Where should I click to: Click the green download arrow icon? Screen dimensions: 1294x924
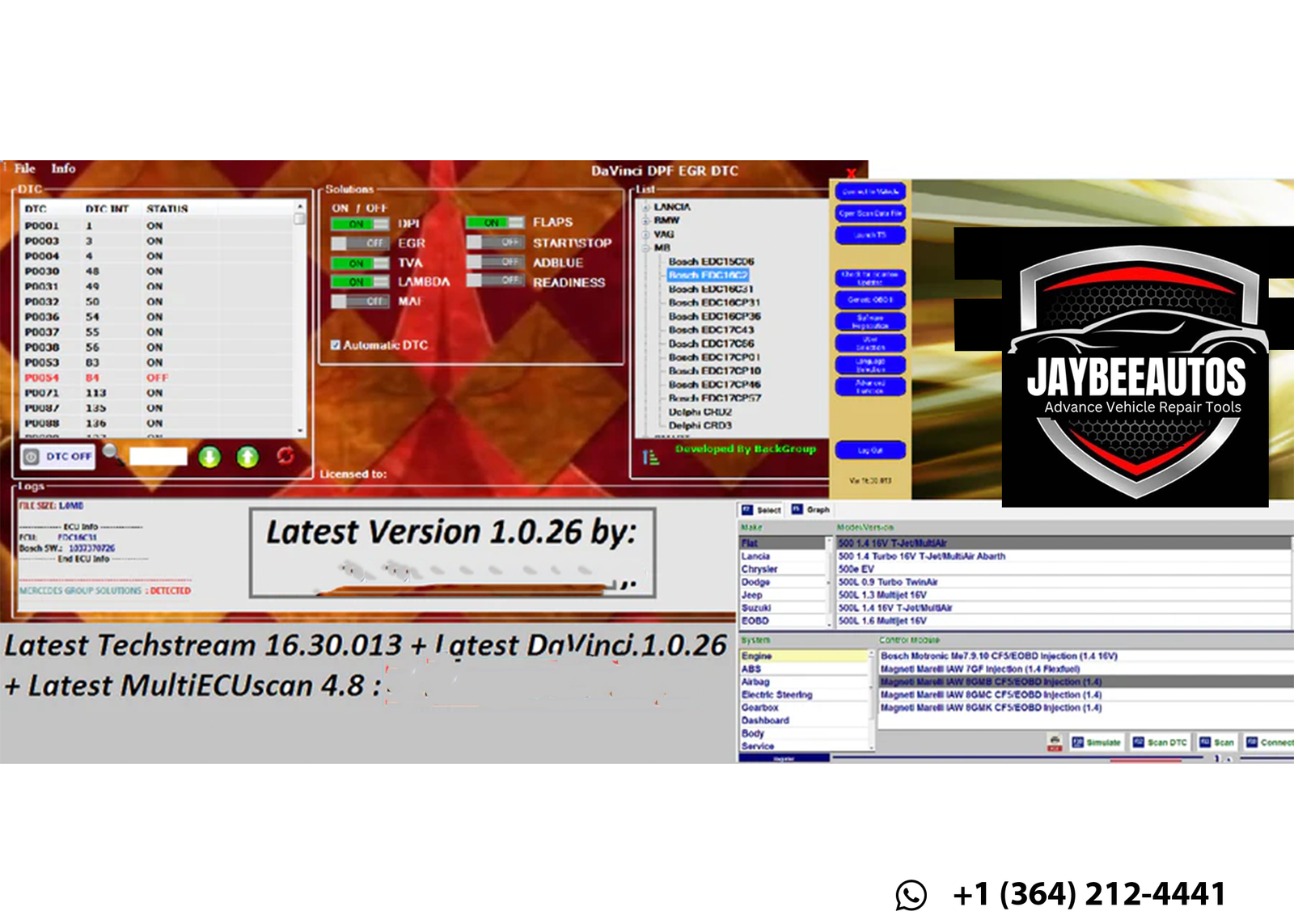[209, 458]
